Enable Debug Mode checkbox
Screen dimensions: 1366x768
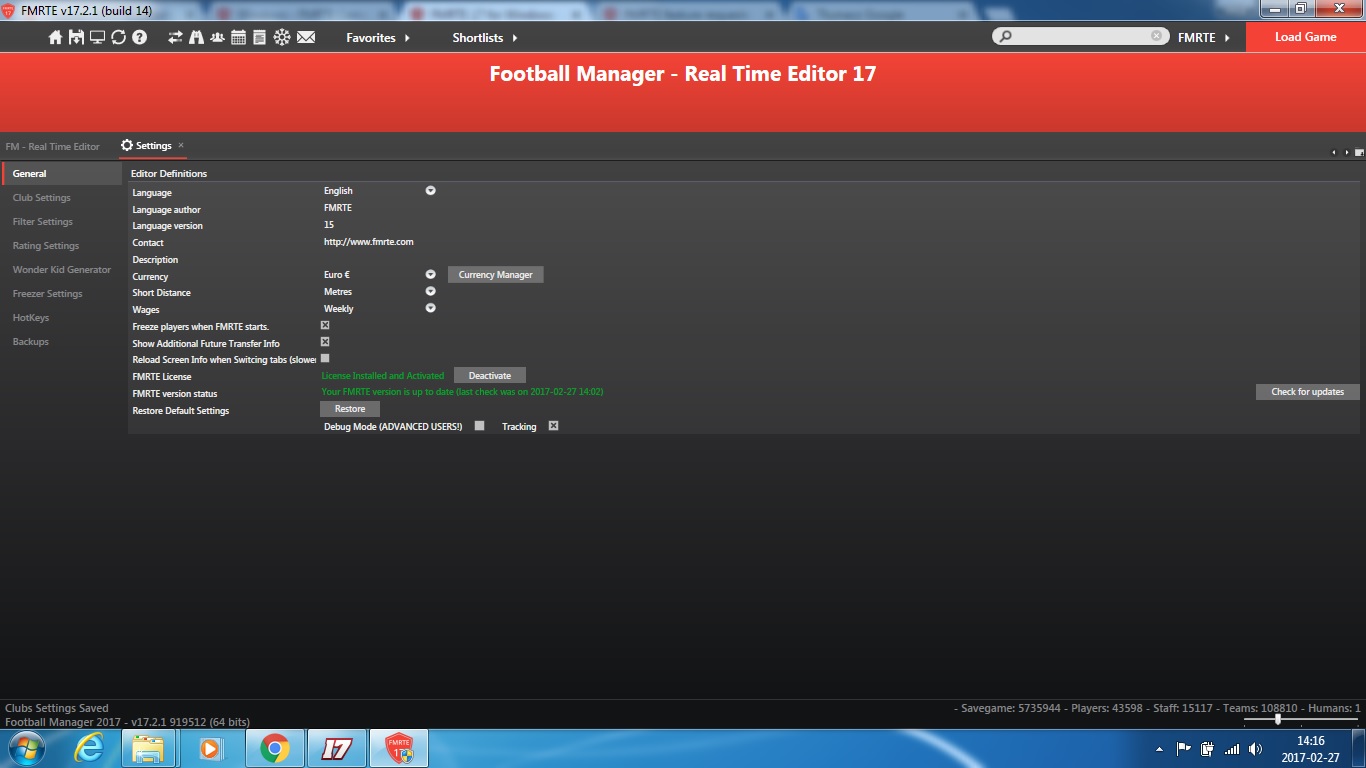480,426
